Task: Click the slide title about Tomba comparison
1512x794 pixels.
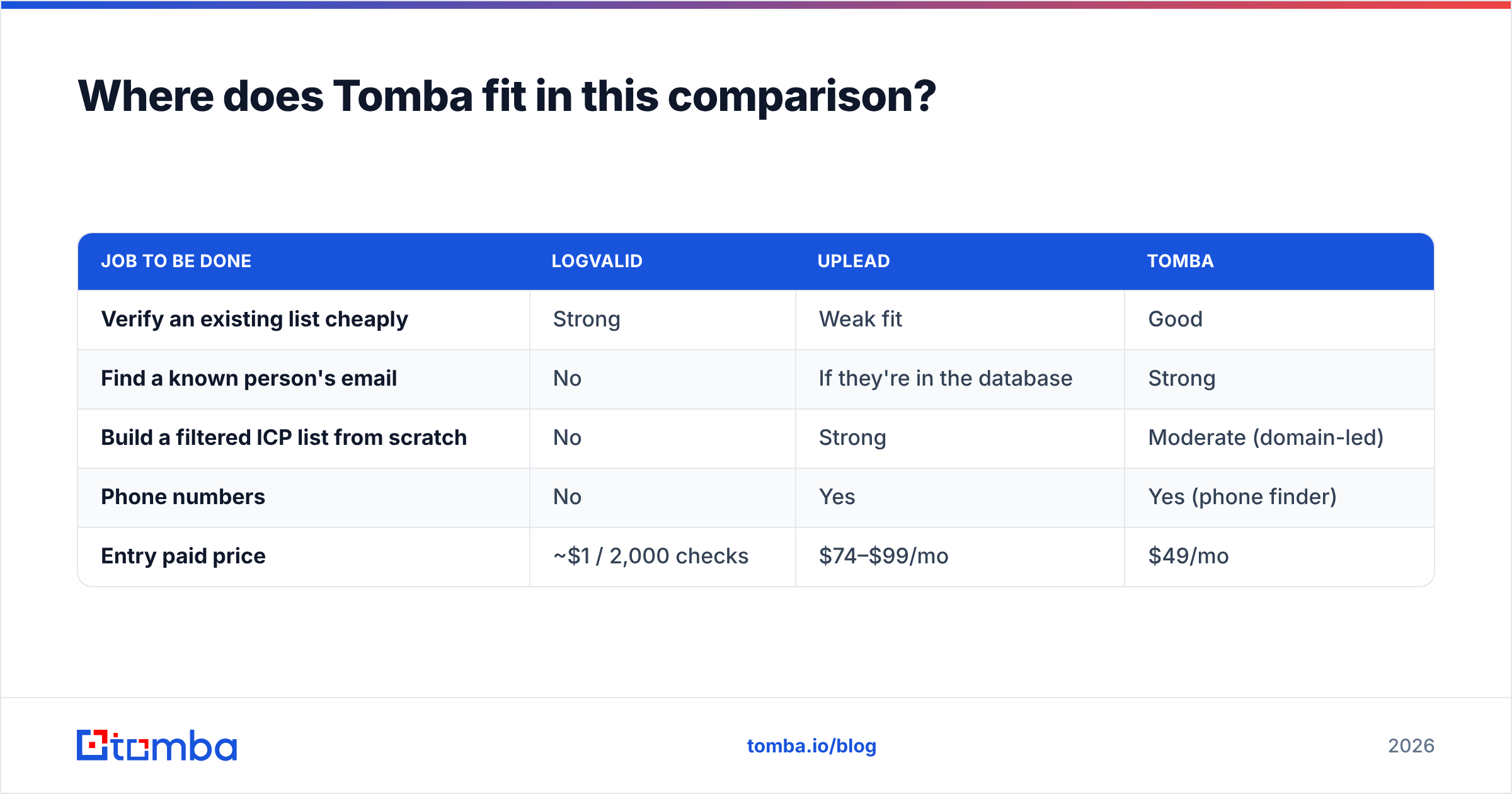Action: pyautogui.click(x=507, y=96)
